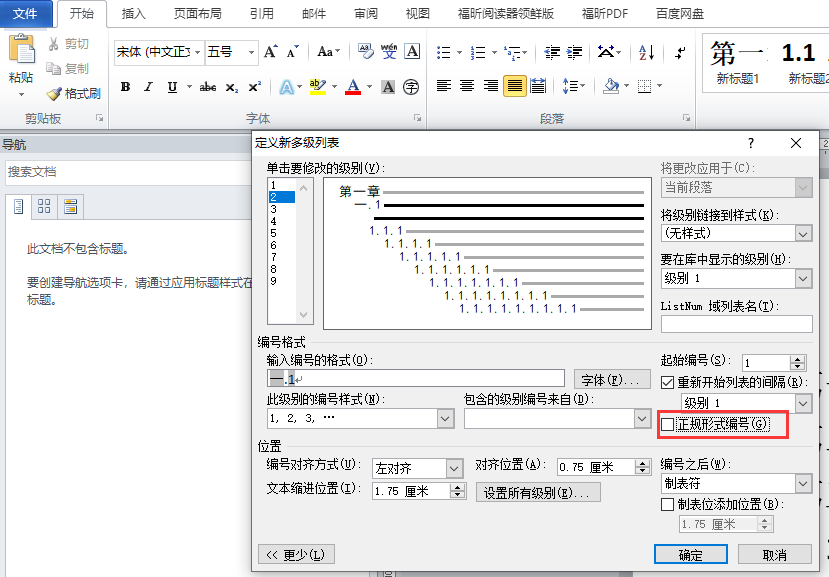
Task: Click 设置所有级别(E)... button
Action: 538,493
